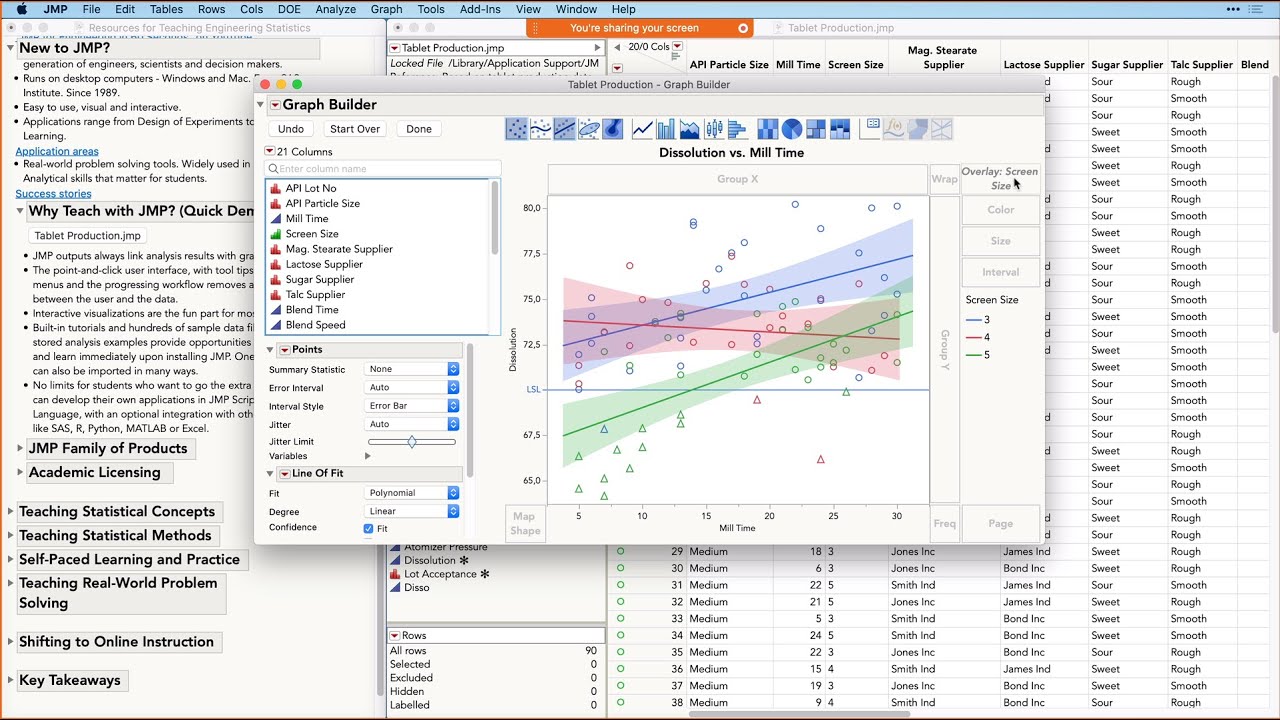Open the Graph menu
Viewport: 1280px width, 720px height.
tap(386, 9)
